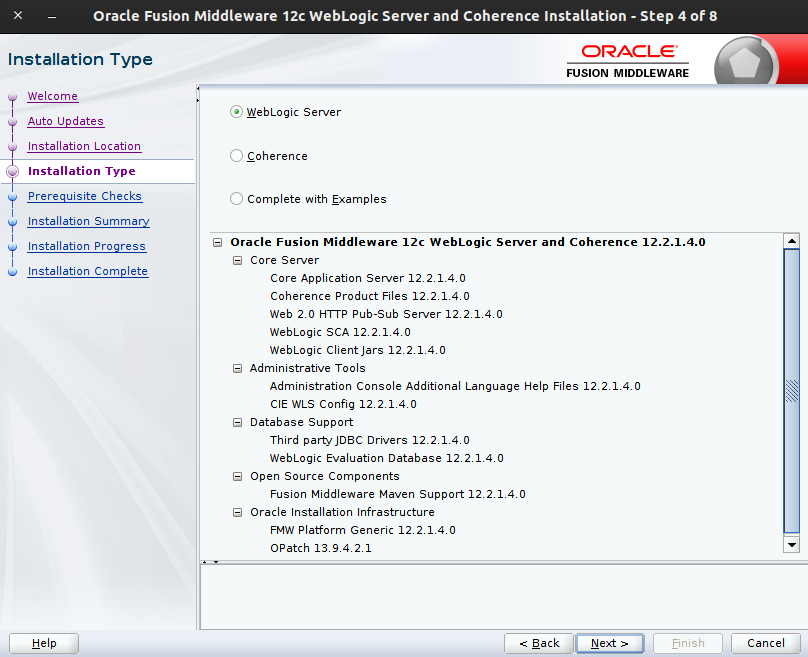Select Administration Console Additional Language Help Files
808x657 pixels.
click(455, 386)
